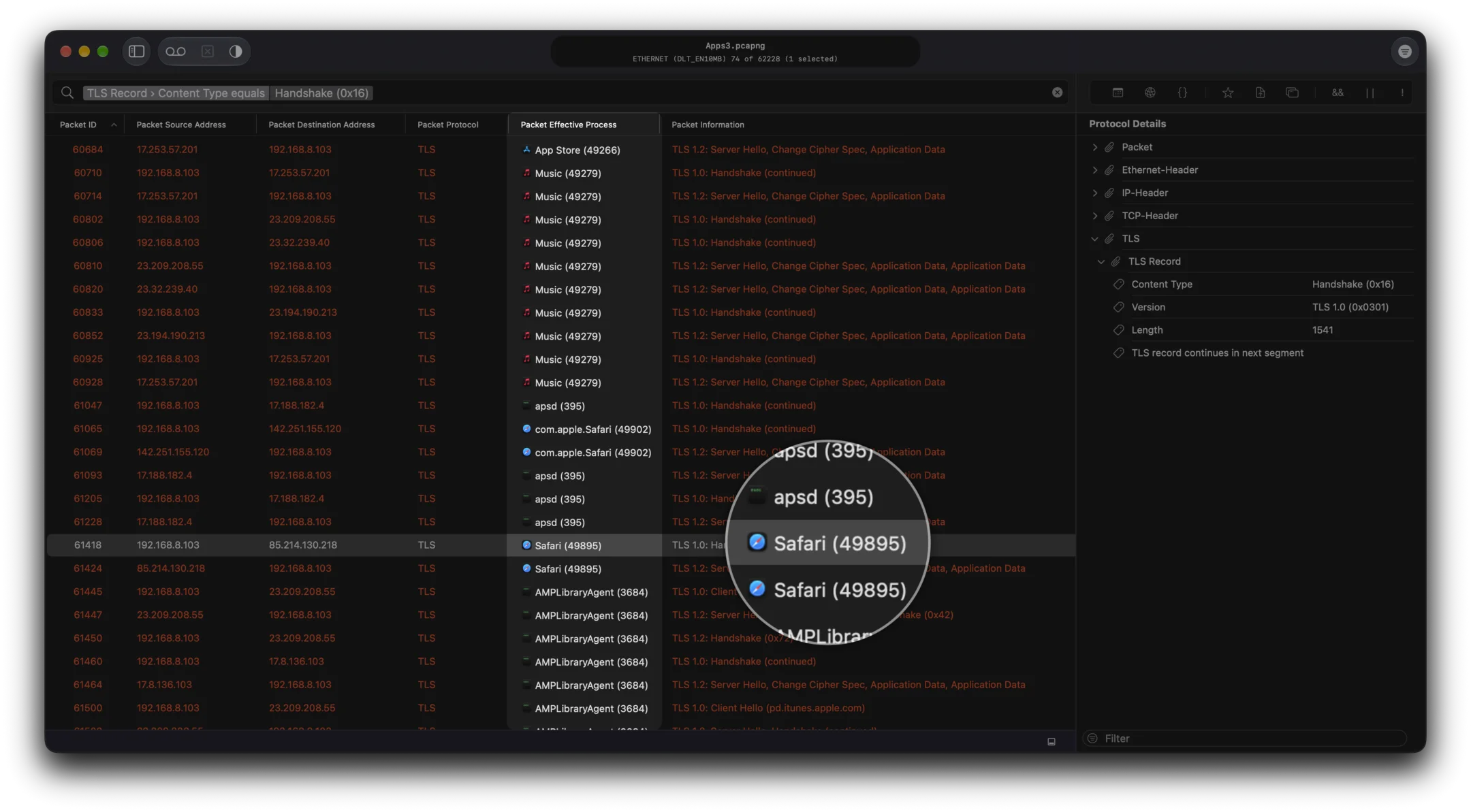Click the small panel icon at list bottom

click(x=1051, y=742)
